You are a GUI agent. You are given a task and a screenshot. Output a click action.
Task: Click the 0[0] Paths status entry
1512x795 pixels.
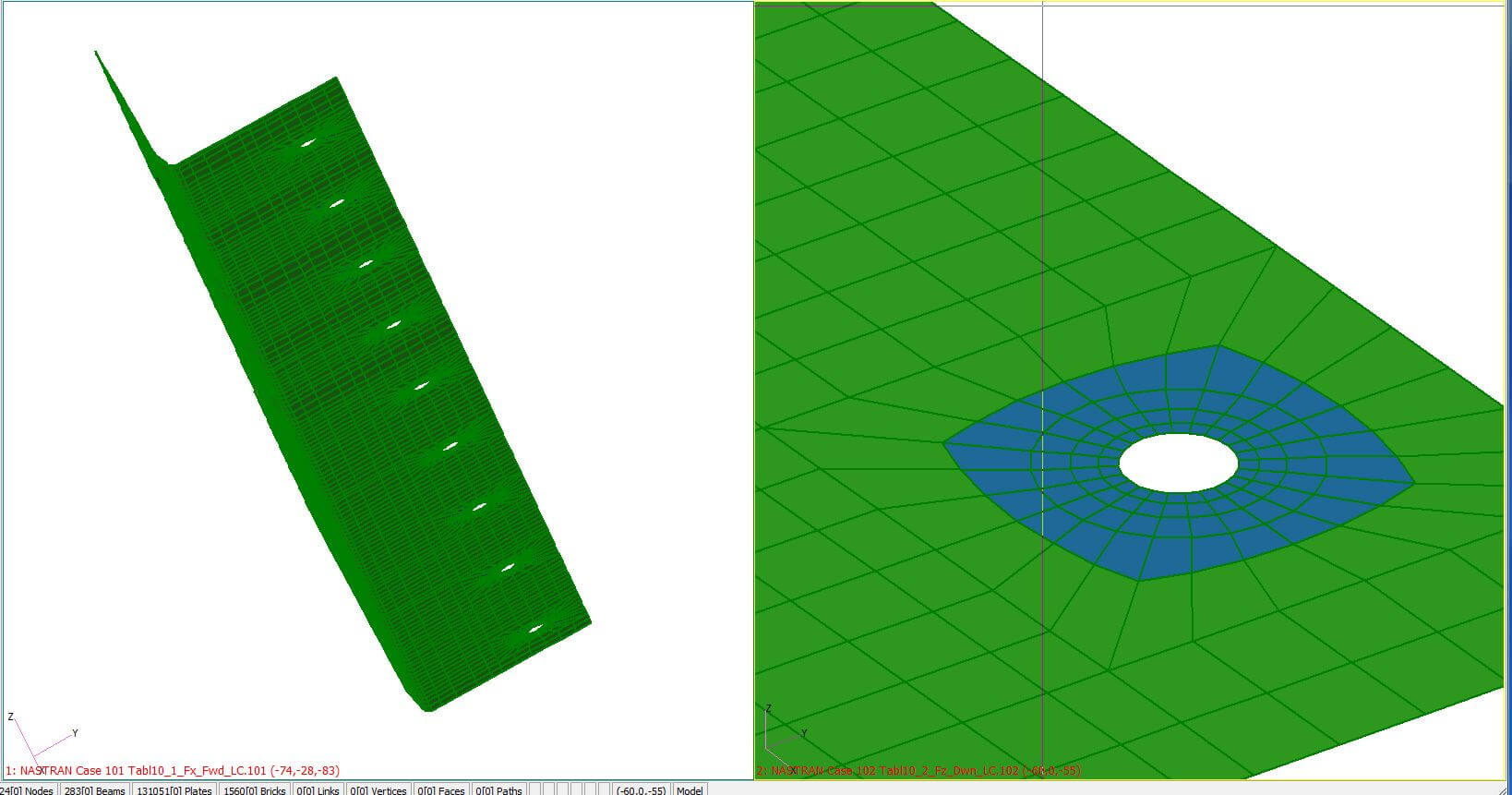pyautogui.click(x=498, y=790)
